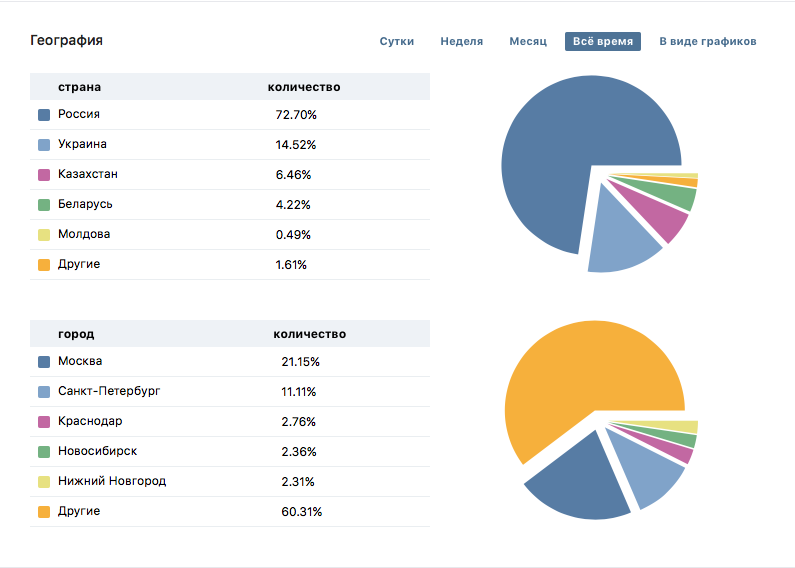
Task: Click the Украина light-blue color swatch
Action: (x=44, y=145)
